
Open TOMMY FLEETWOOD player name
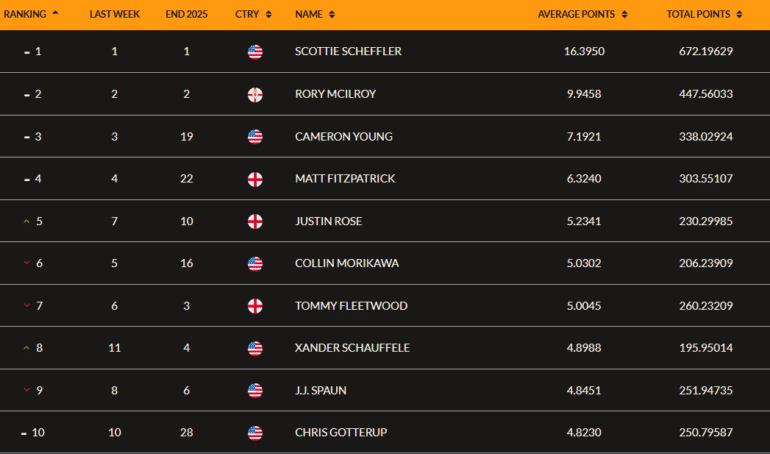(x=351, y=306)
